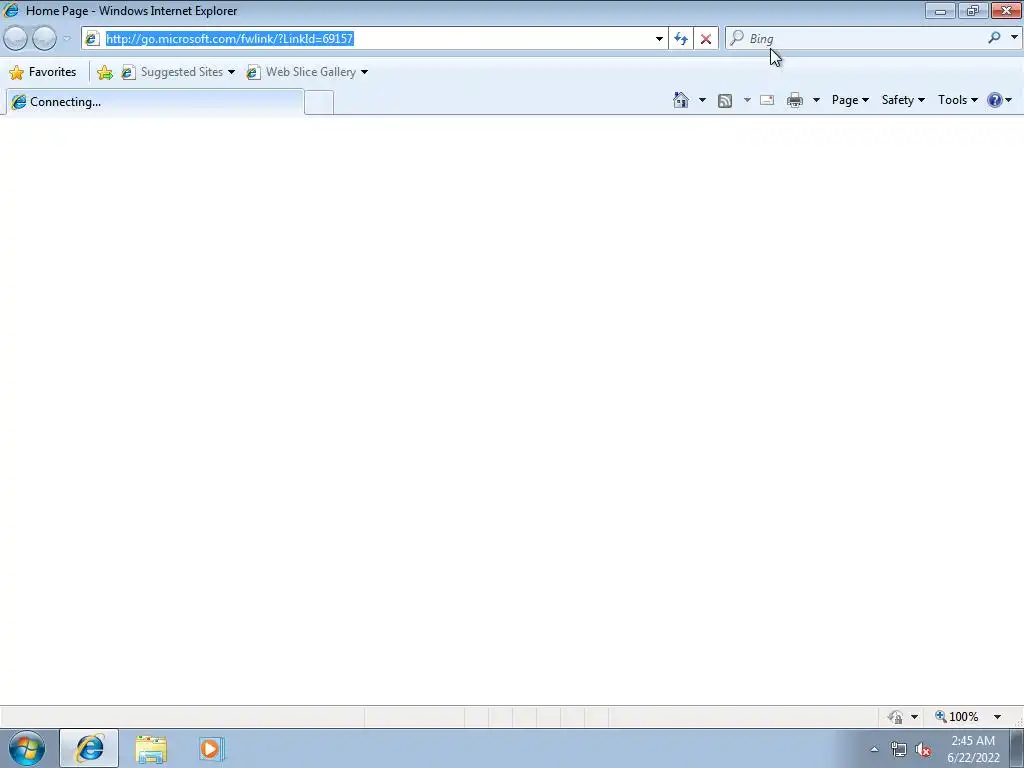Click the network status tray icon
The height and width of the screenshot is (768, 1024).
pyautogui.click(x=899, y=749)
